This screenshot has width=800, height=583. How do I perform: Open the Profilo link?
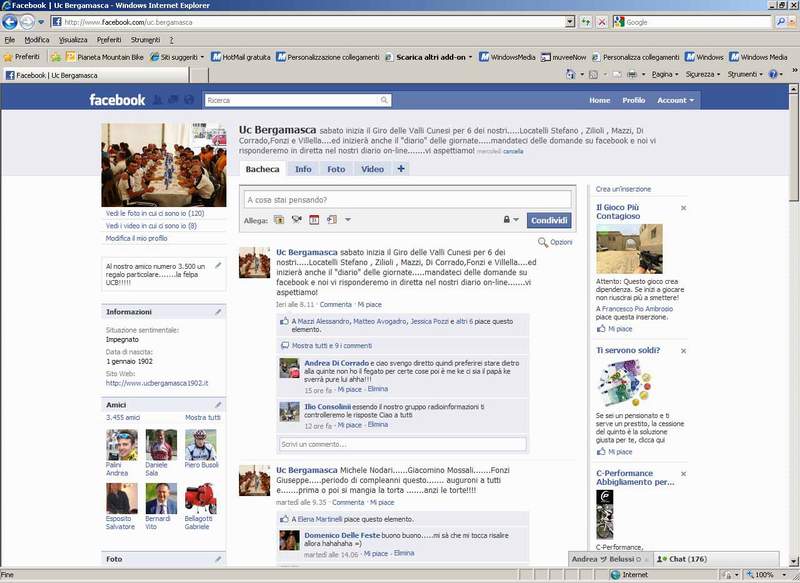click(634, 100)
